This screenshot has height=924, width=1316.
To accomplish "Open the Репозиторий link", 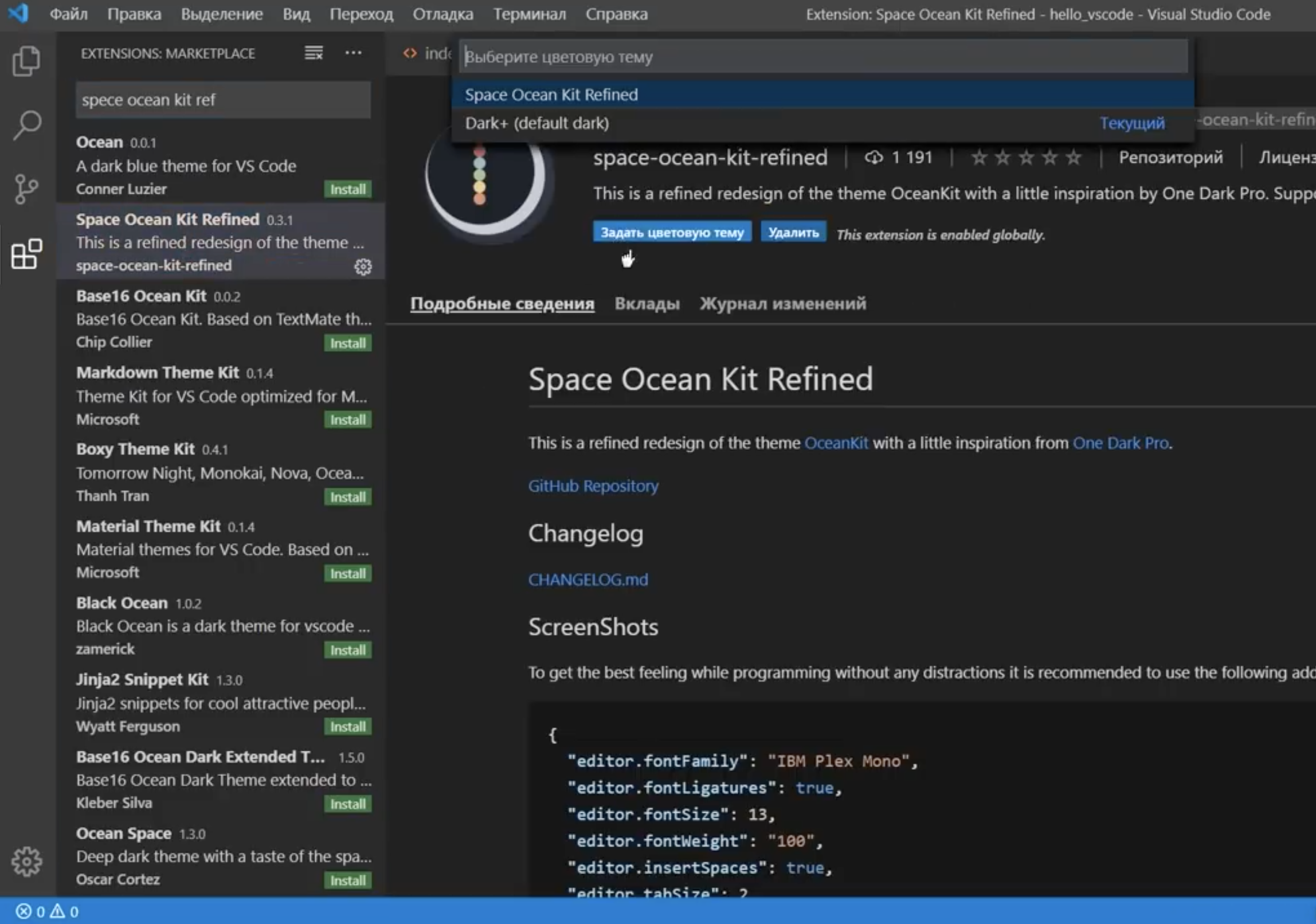I will point(1170,157).
